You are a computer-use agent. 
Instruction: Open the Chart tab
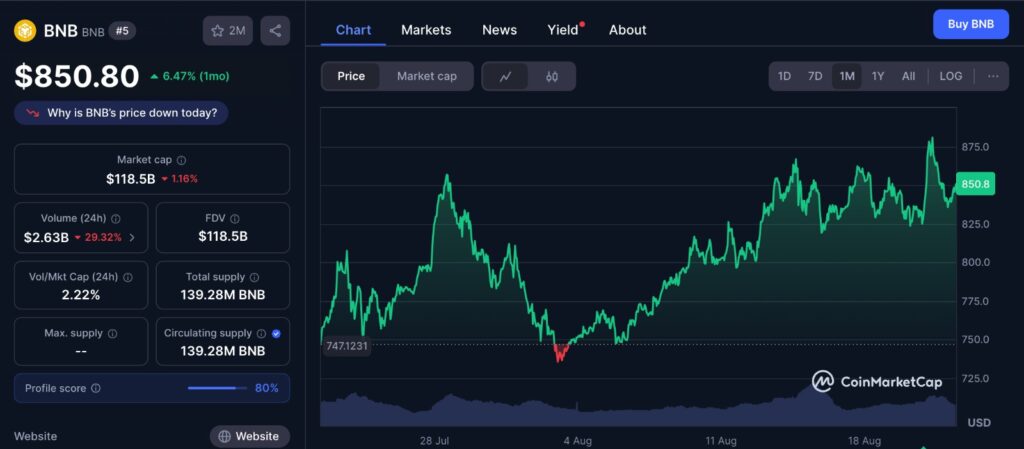[x=353, y=30]
